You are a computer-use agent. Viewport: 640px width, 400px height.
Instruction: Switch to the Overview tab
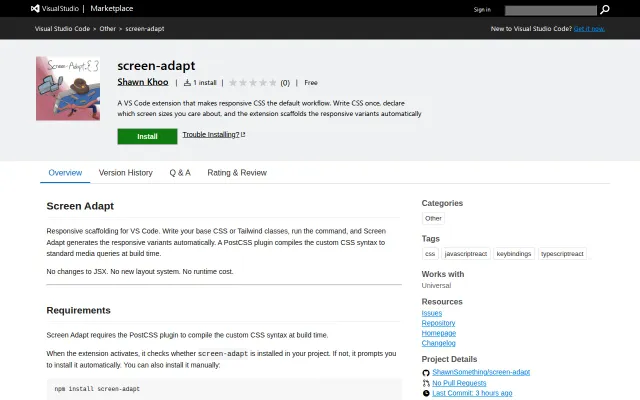(65, 173)
